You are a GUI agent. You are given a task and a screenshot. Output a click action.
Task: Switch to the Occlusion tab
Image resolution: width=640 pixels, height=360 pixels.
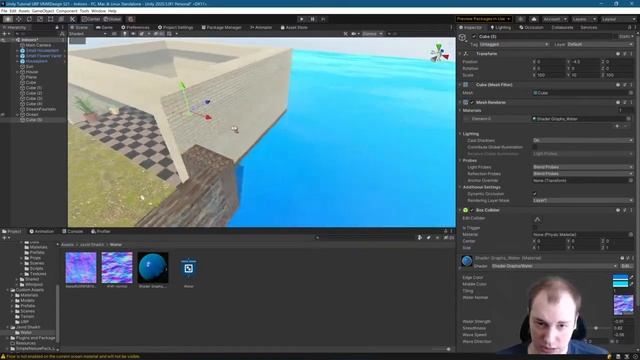[x=531, y=27]
